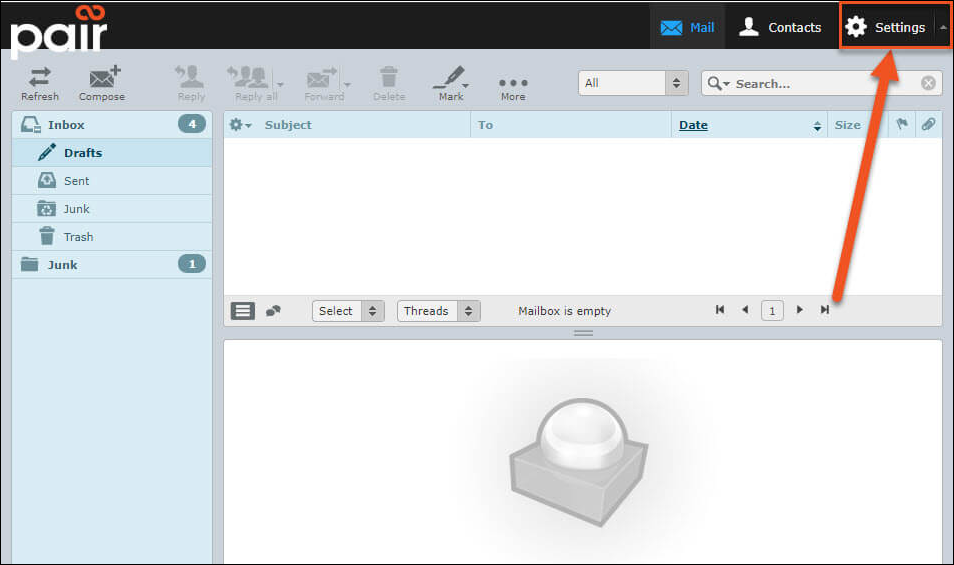The height and width of the screenshot is (565, 954).
Task: Open the Sent folder
Action: point(112,181)
